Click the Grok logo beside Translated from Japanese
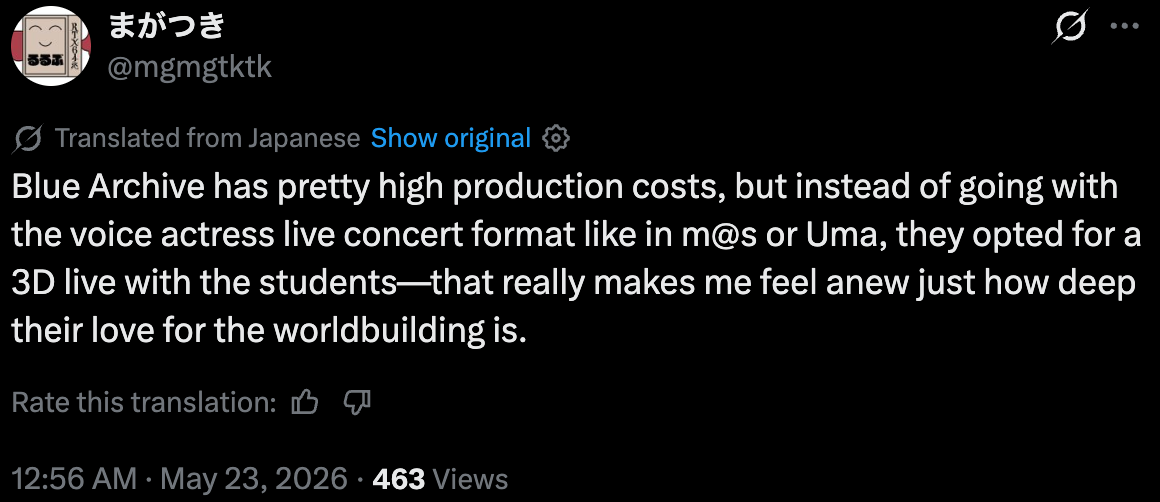 [27, 138]
